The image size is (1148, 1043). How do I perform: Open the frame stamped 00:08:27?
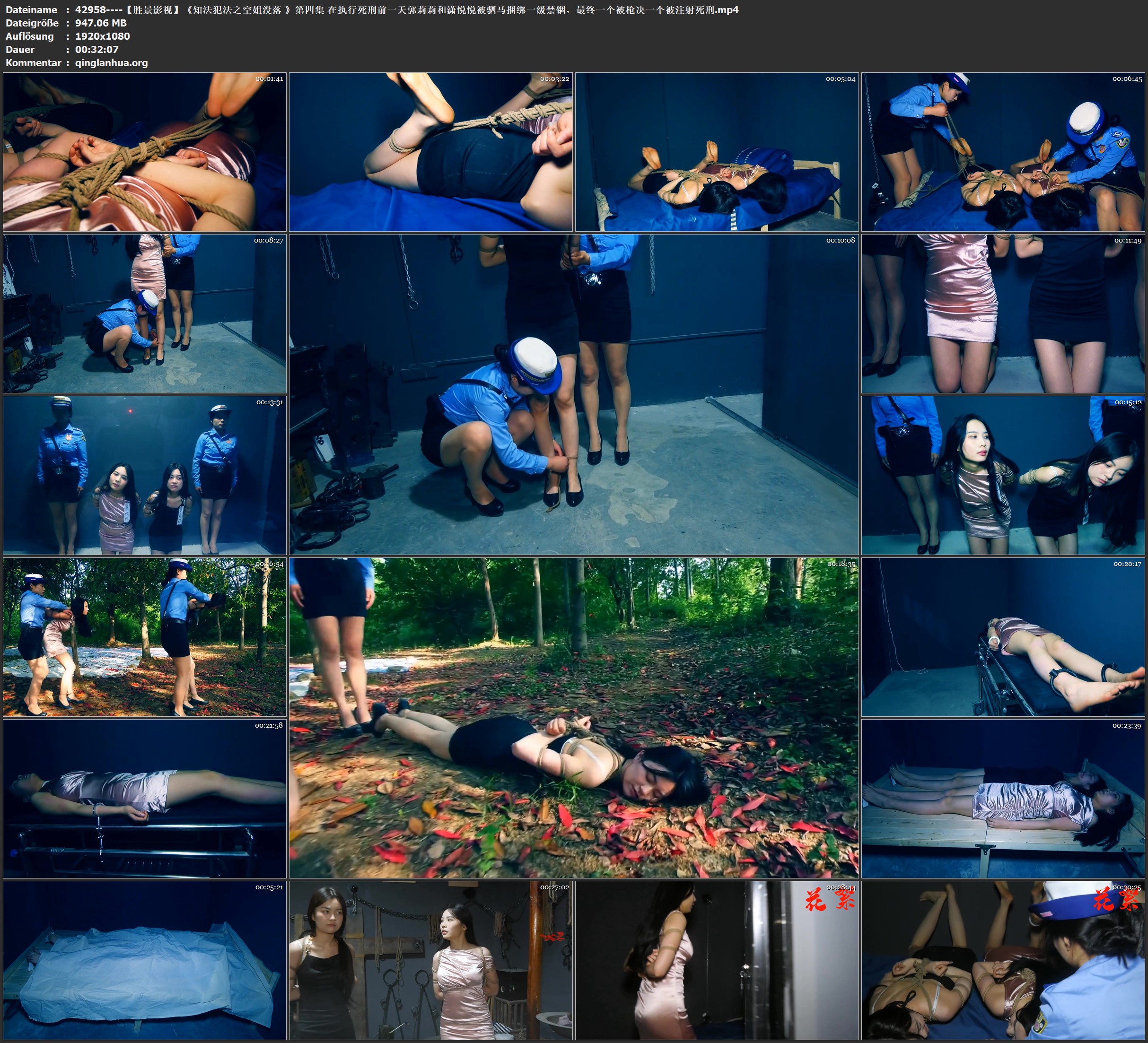click(145, 313)
